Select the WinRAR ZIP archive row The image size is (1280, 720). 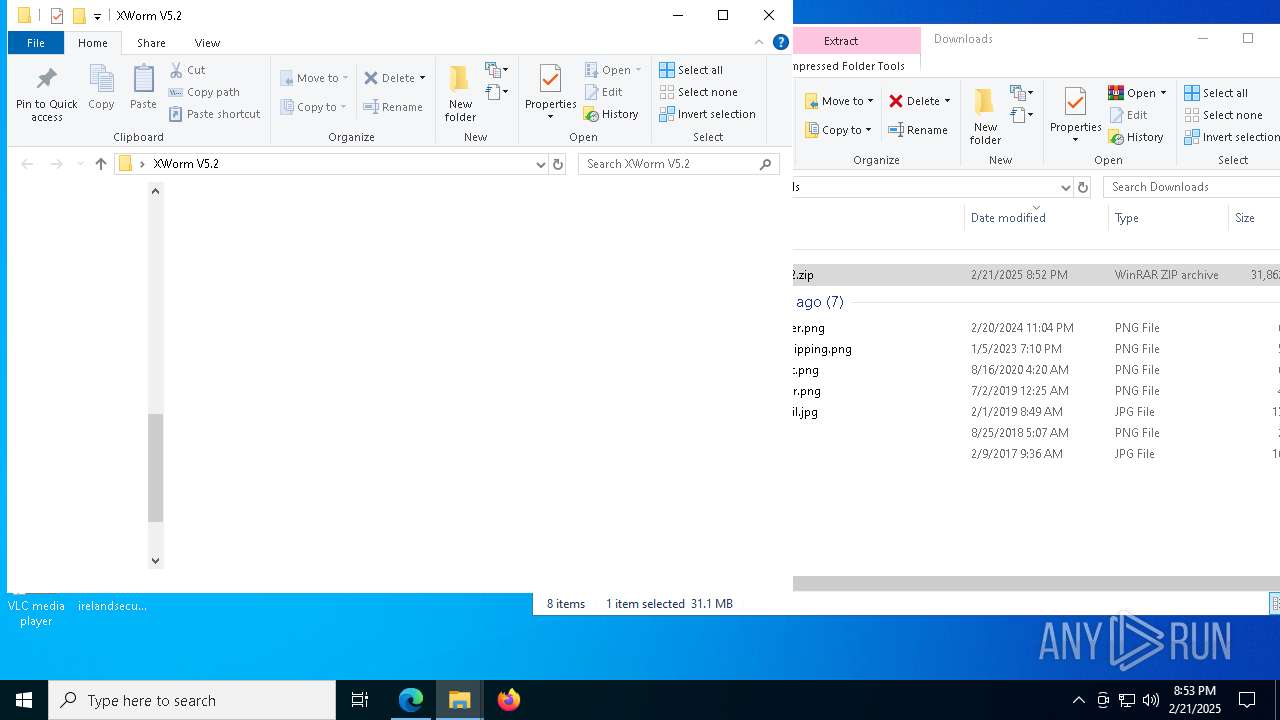1036,275
